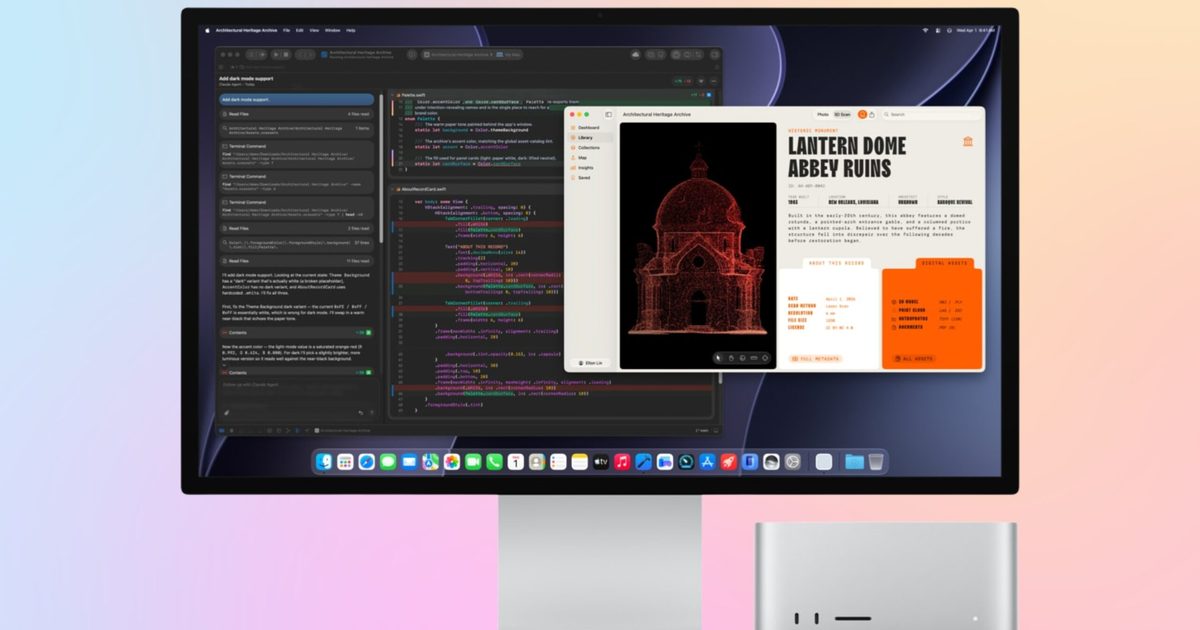Click the Full Metadata button
The height and width of the screenshot is (630, 1200).
815,358
